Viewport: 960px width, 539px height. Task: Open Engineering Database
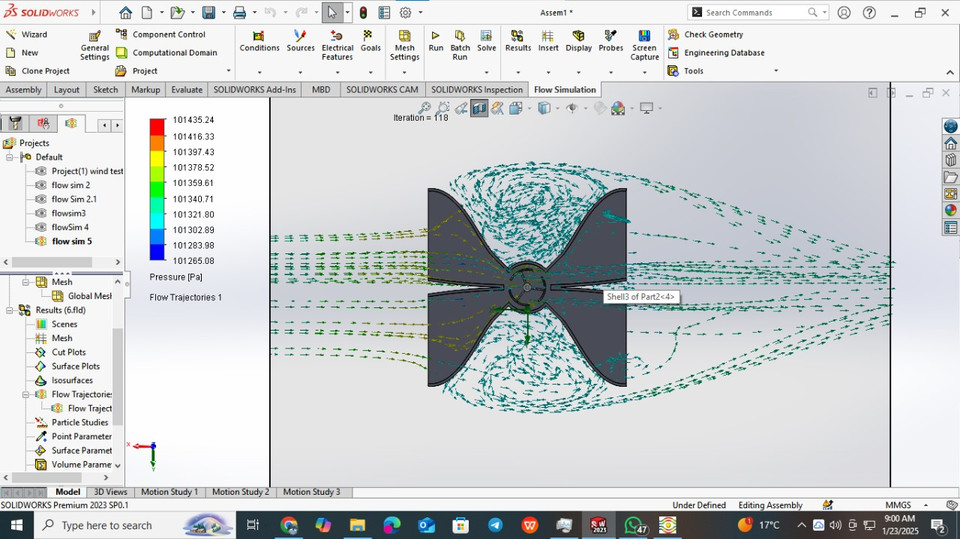pyautogui.click(x=716, y=53)
